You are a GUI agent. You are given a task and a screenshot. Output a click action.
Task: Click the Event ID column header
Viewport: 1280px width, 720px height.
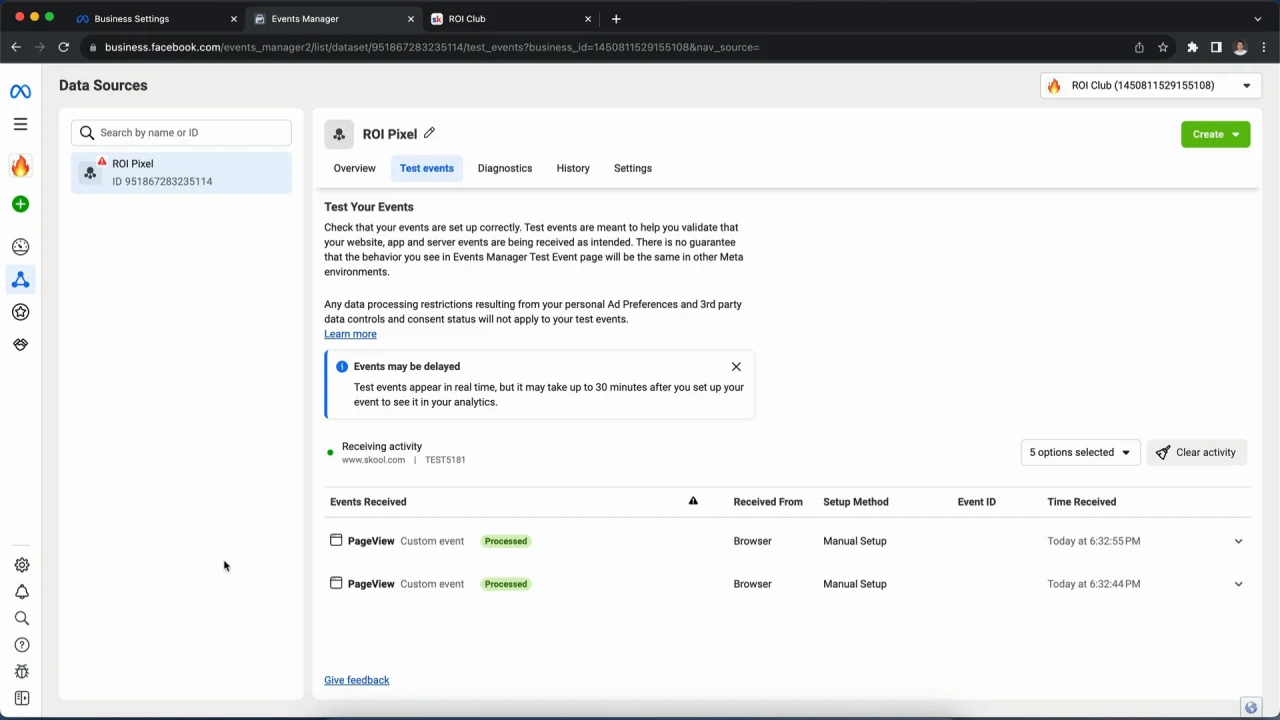coord(977,502)
